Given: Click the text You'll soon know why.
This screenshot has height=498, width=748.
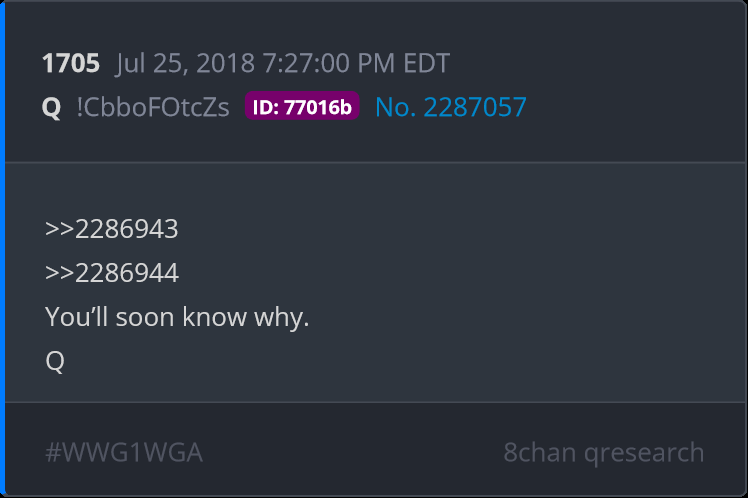Looking at the screenshot, I should point(177,318).
